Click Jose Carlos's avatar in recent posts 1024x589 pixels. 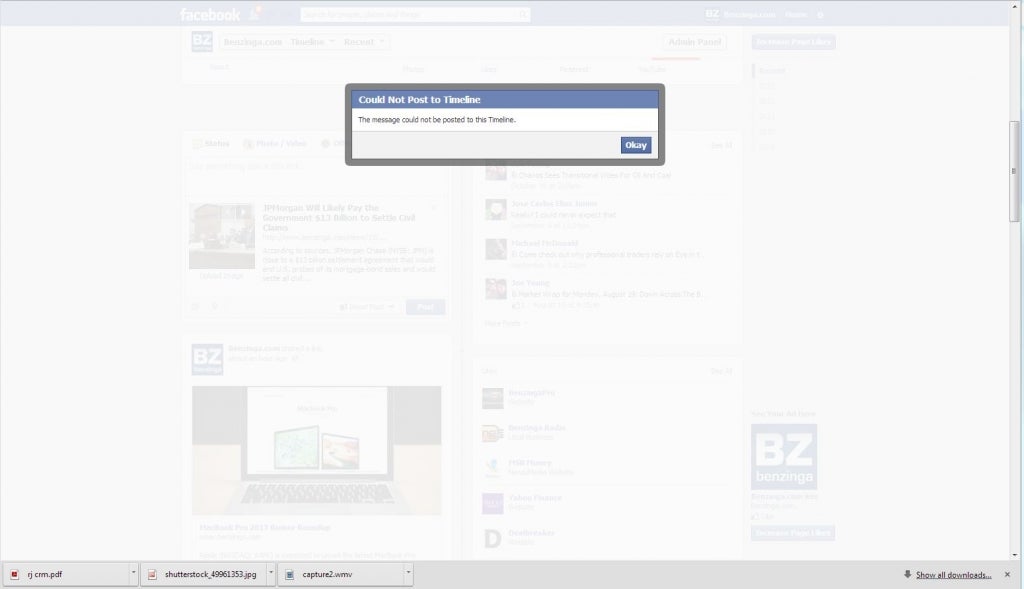click(x=496, y=210)
